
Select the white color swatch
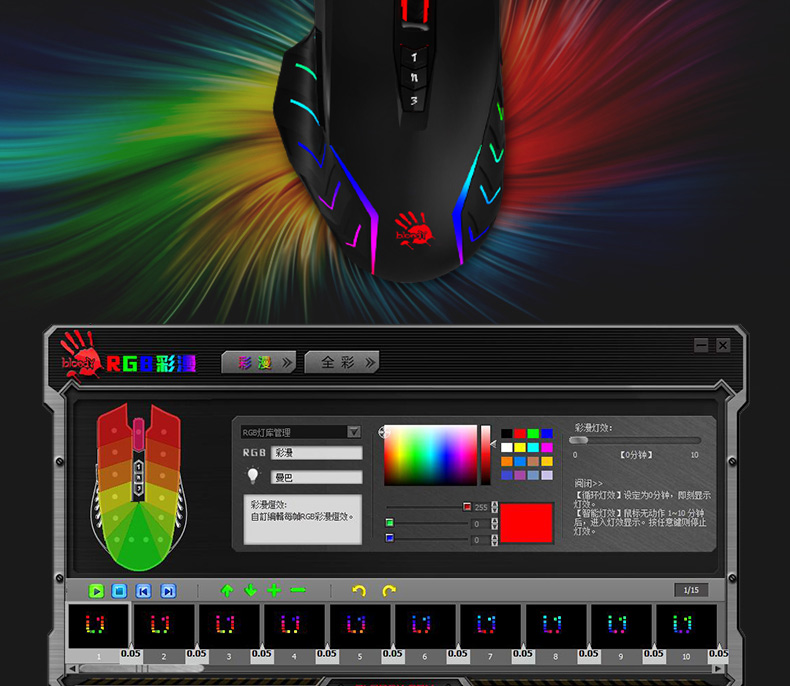point(506,447)
